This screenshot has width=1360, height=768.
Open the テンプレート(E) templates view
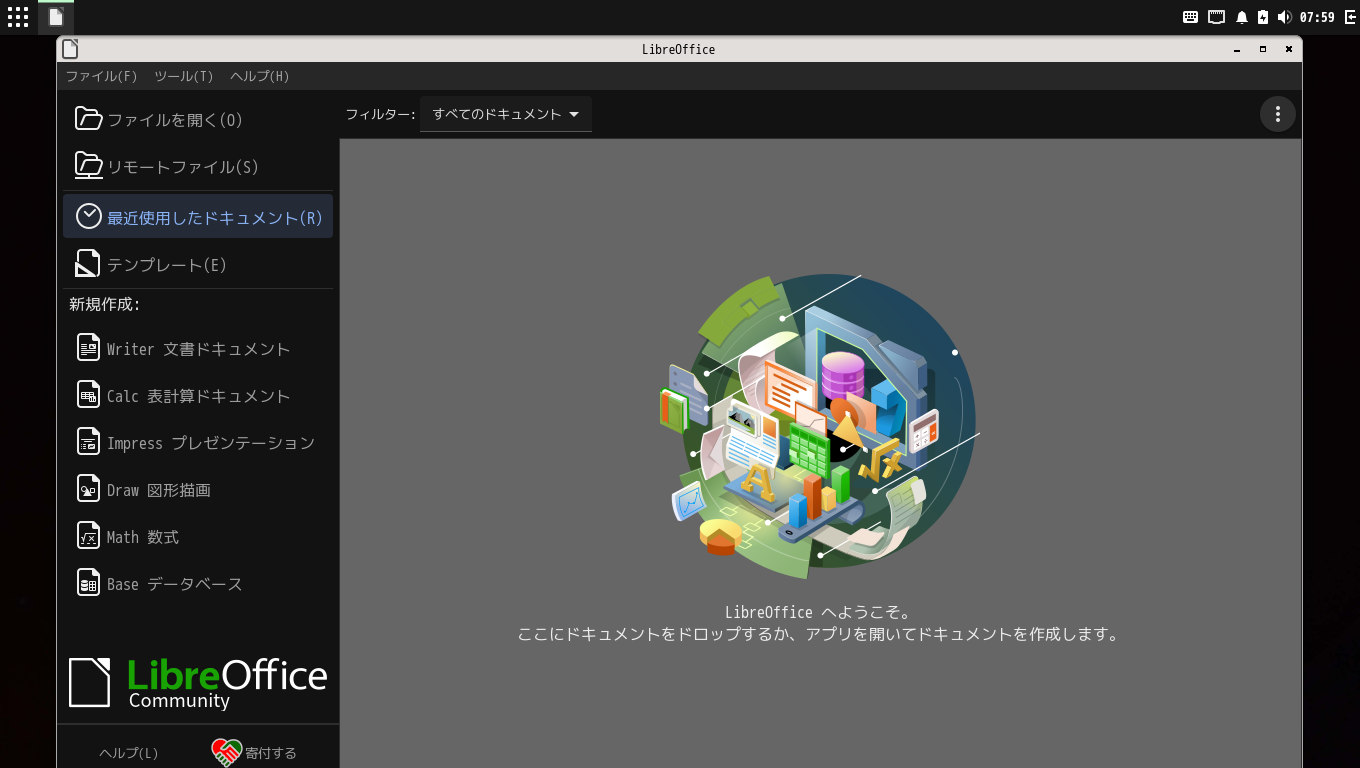click(x=198, y=264)
